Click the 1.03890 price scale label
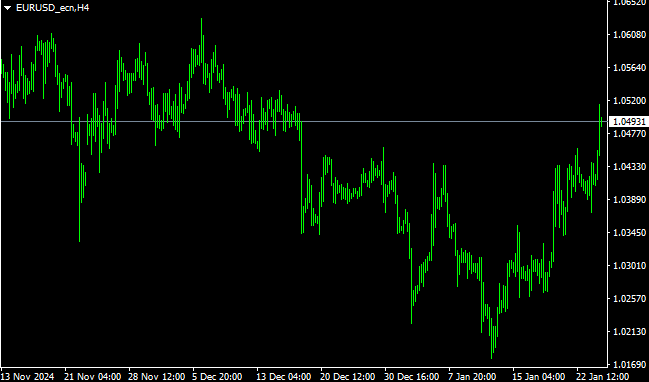649x382 pixels. click(x=629, y=199)
